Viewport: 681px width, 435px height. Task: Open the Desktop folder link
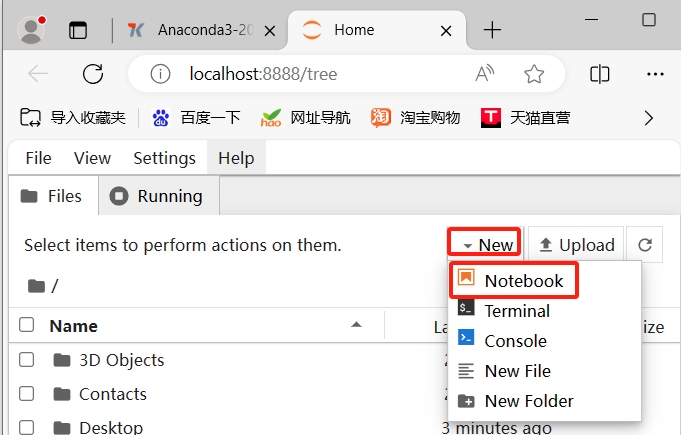pyautogui.click(x=111, y=427)
